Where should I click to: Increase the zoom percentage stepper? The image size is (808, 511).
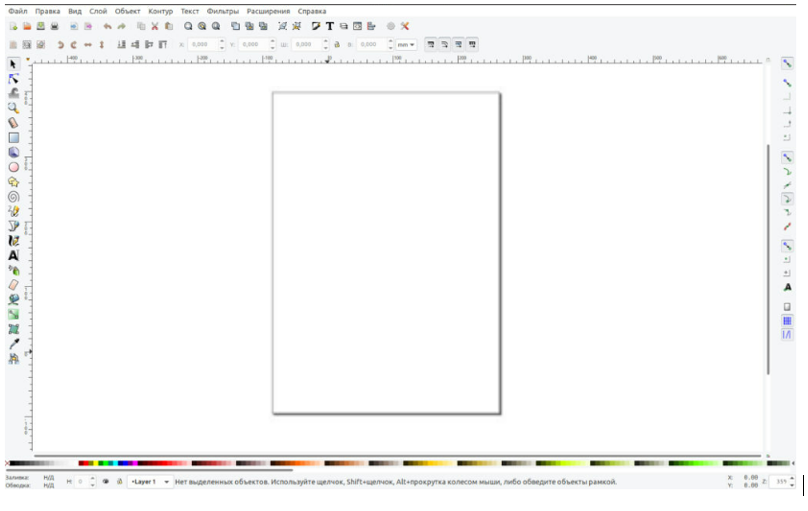(x=792, y=479)
